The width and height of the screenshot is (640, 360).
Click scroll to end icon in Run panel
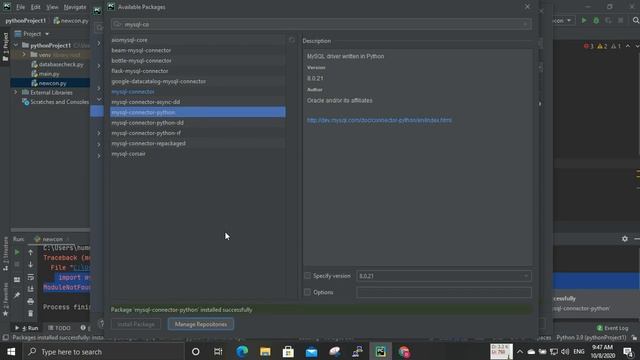pyautogui.click(x=31, y=289)
